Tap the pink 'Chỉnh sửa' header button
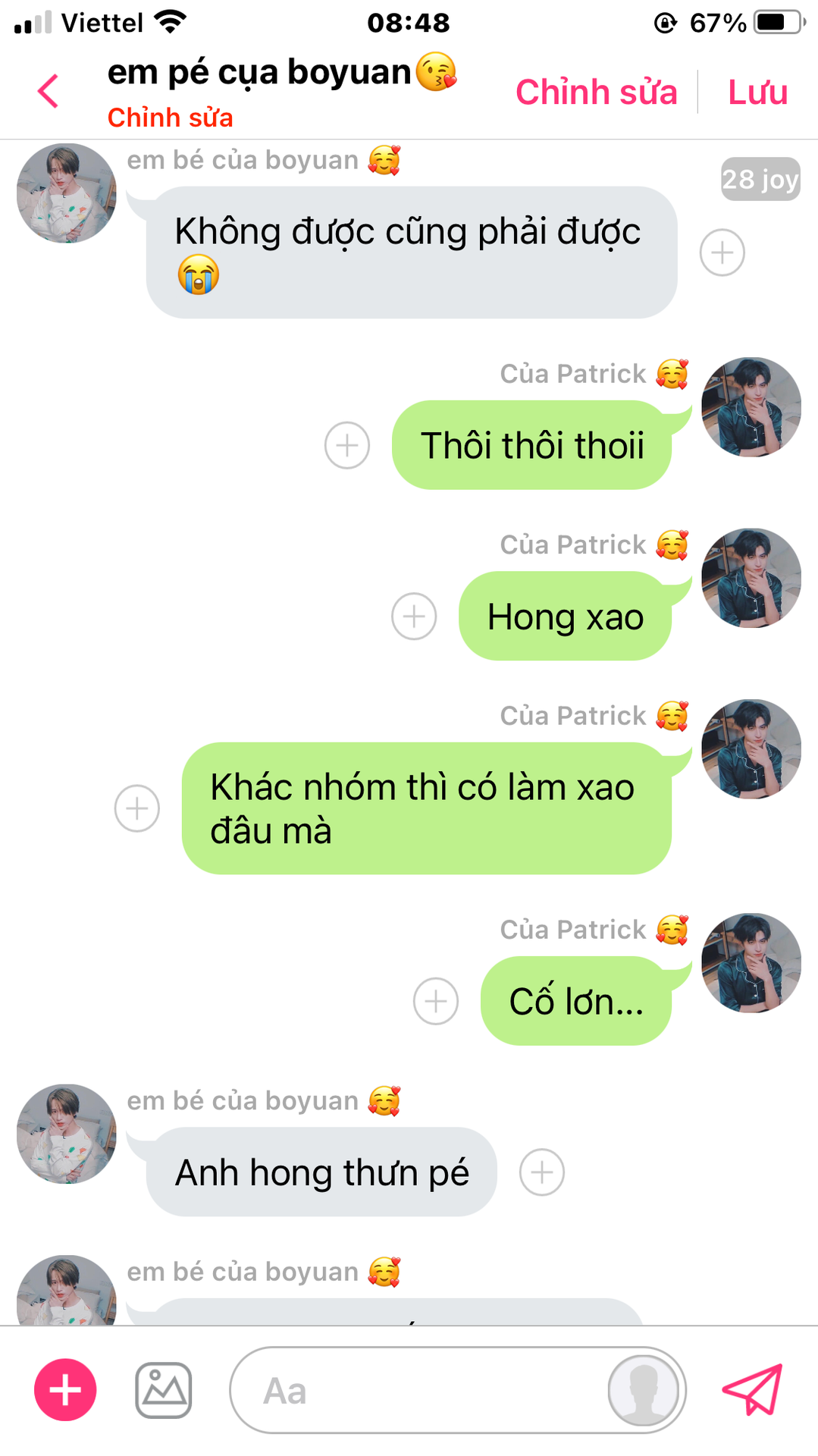Screen dimensions: 818x1456 tap(596, 92)
